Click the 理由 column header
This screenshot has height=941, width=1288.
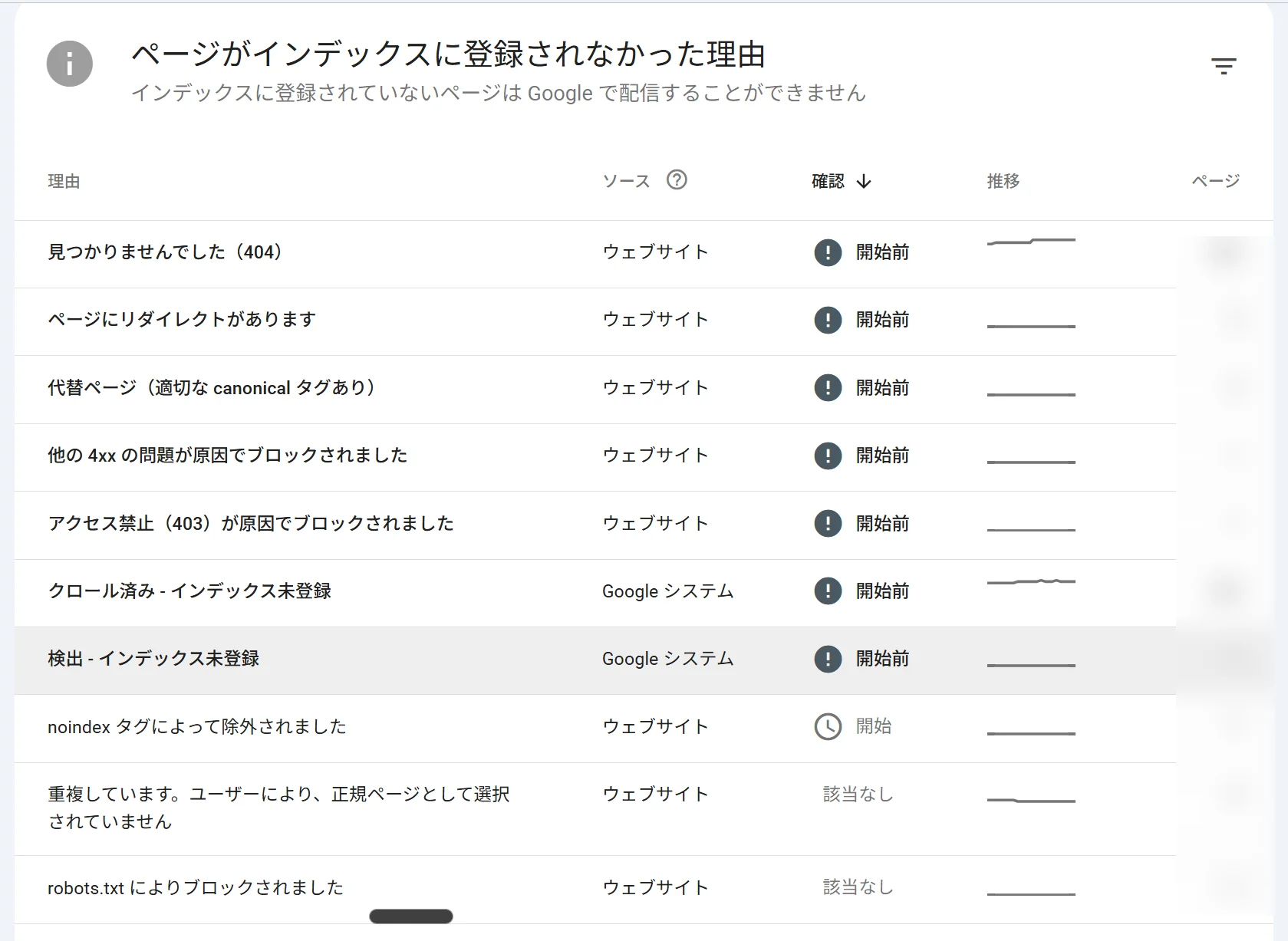64,181
